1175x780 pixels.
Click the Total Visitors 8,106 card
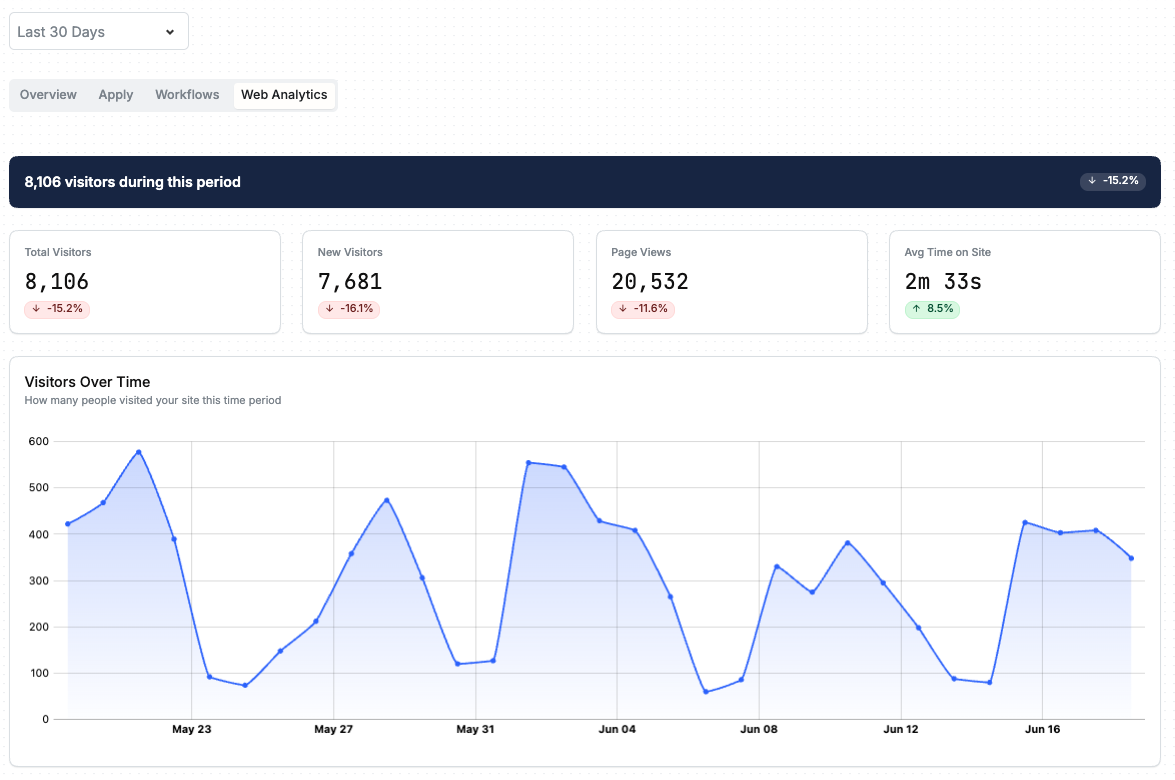point(145,282)
